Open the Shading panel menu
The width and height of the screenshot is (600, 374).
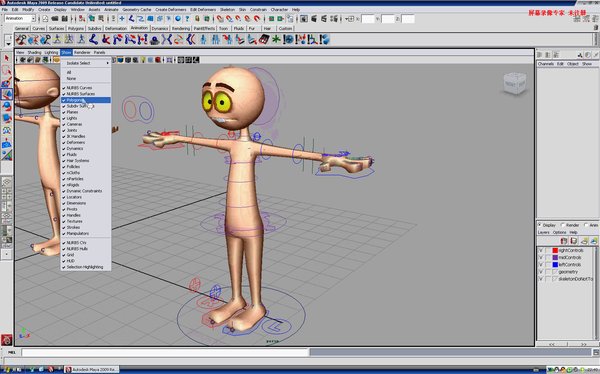pyautogui.click(x=34, y=52)
